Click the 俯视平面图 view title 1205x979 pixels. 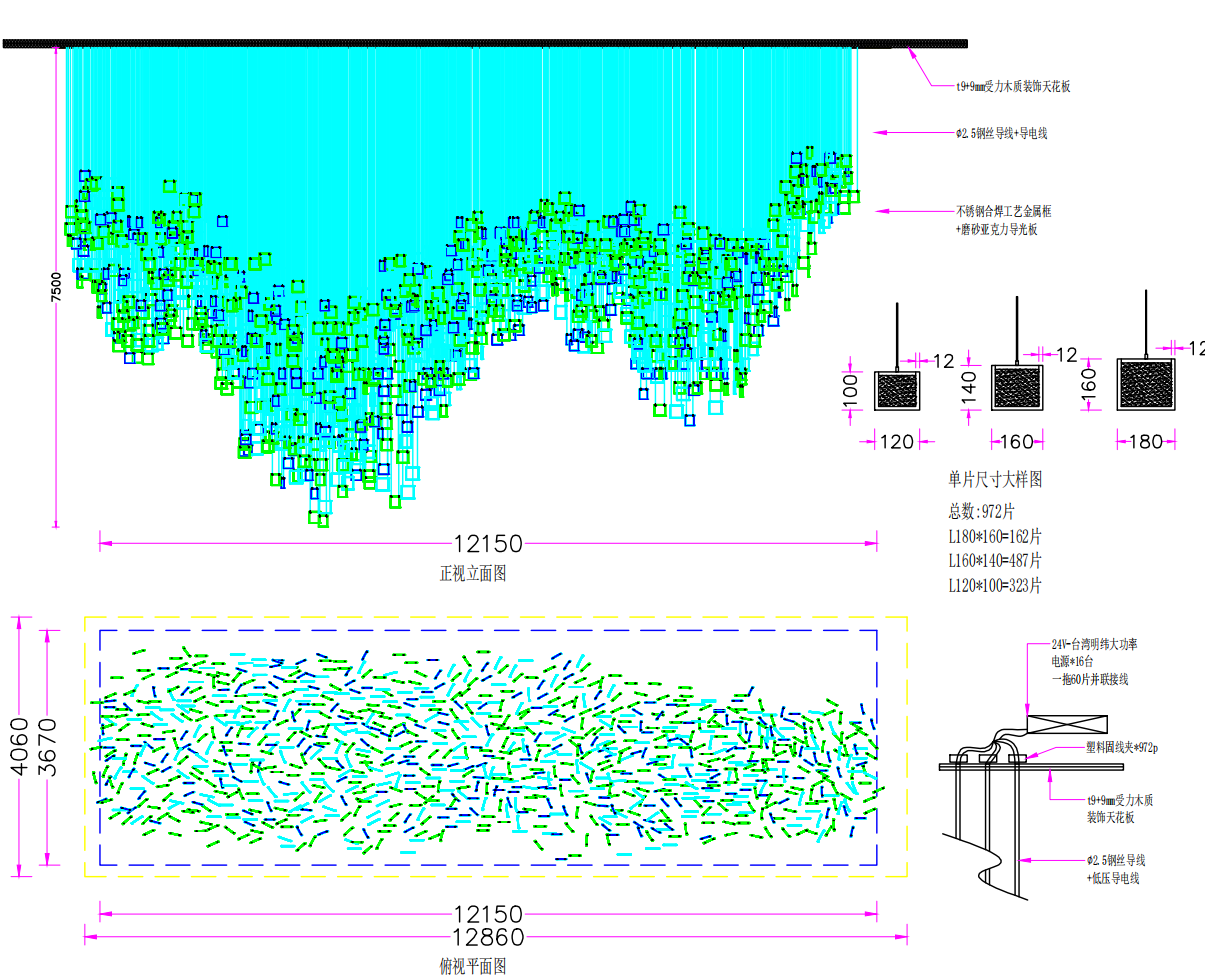(473, 967)
